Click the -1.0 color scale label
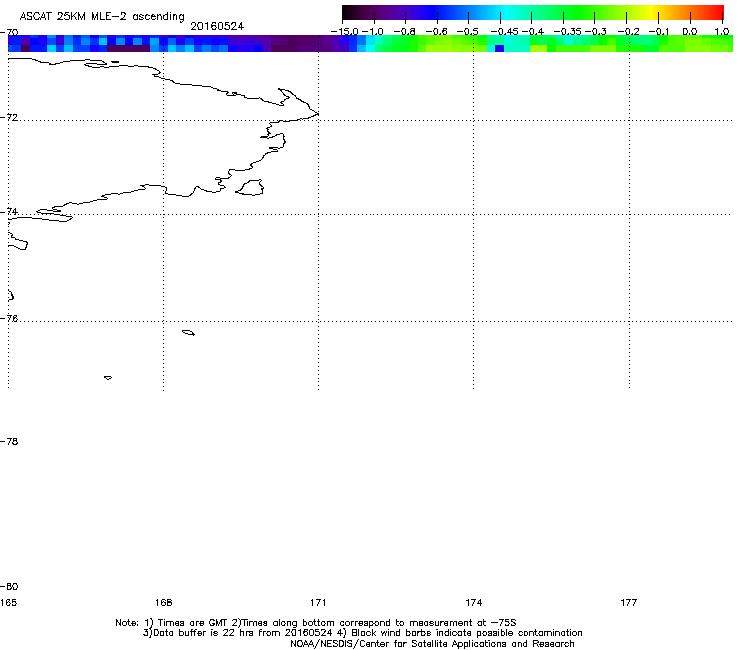Screen dimensions: 740x650 click(373, 32)
